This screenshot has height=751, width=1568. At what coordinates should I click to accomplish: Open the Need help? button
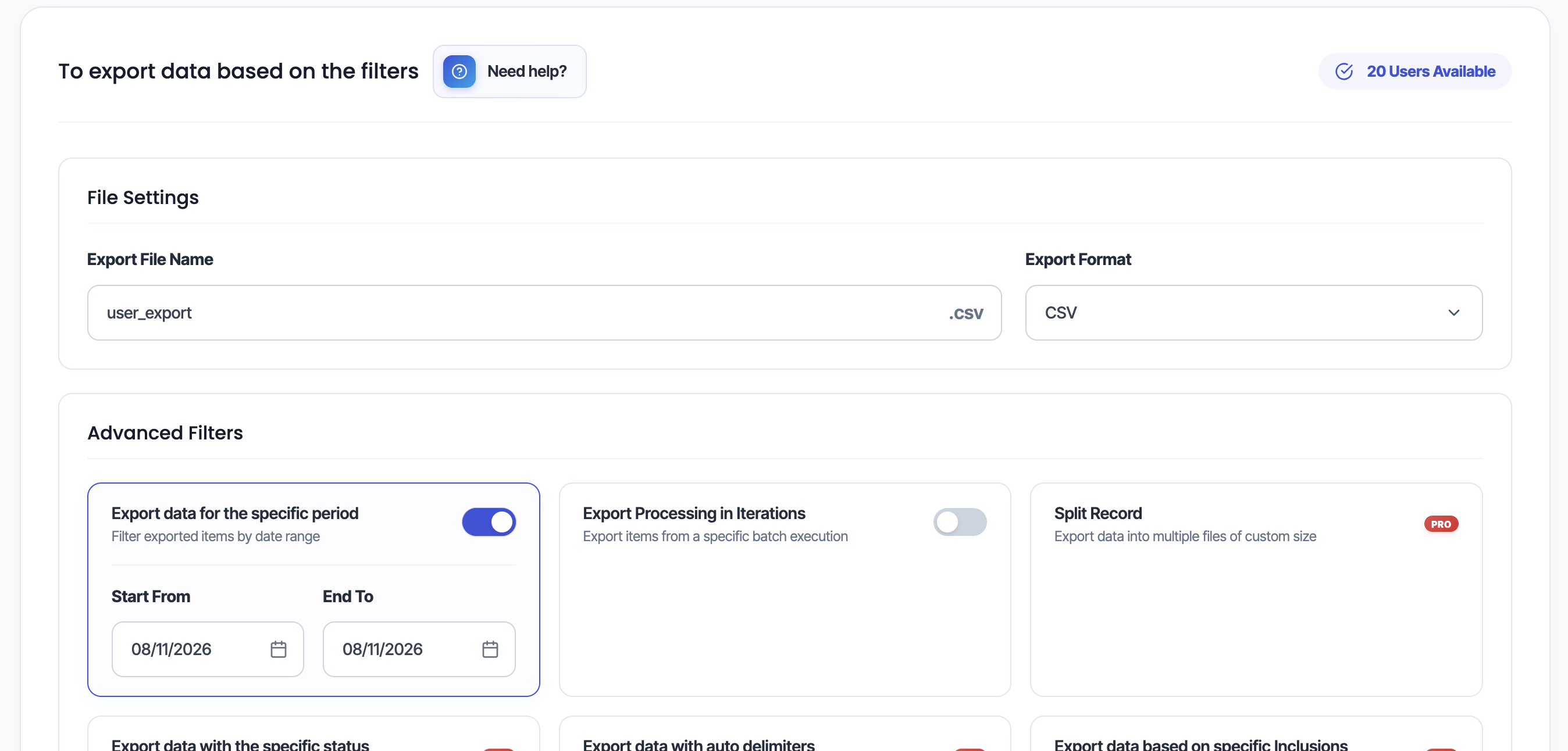coord(509,71)
